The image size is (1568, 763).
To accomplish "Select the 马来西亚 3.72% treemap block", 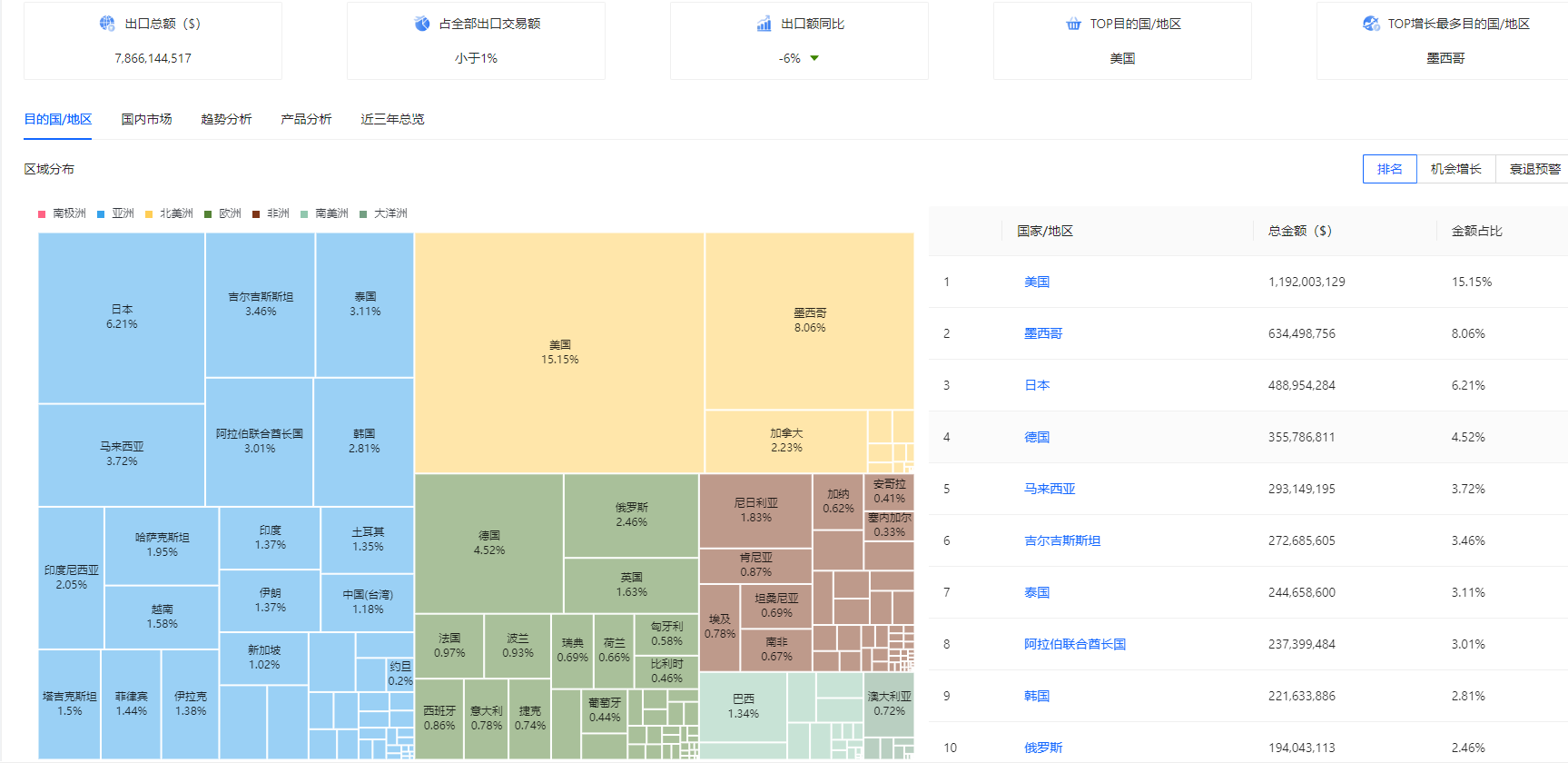I will tap(122, 454).
